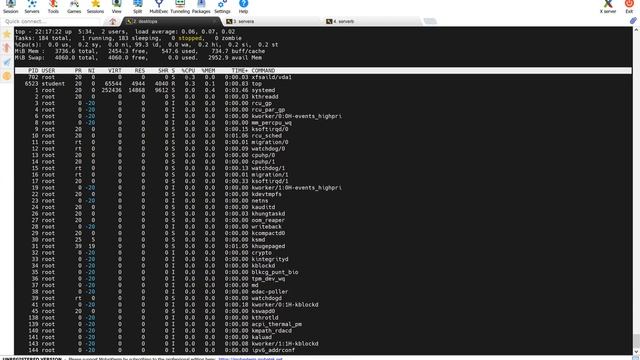Open the Sftp orange sidebar icon

(7, 76)
